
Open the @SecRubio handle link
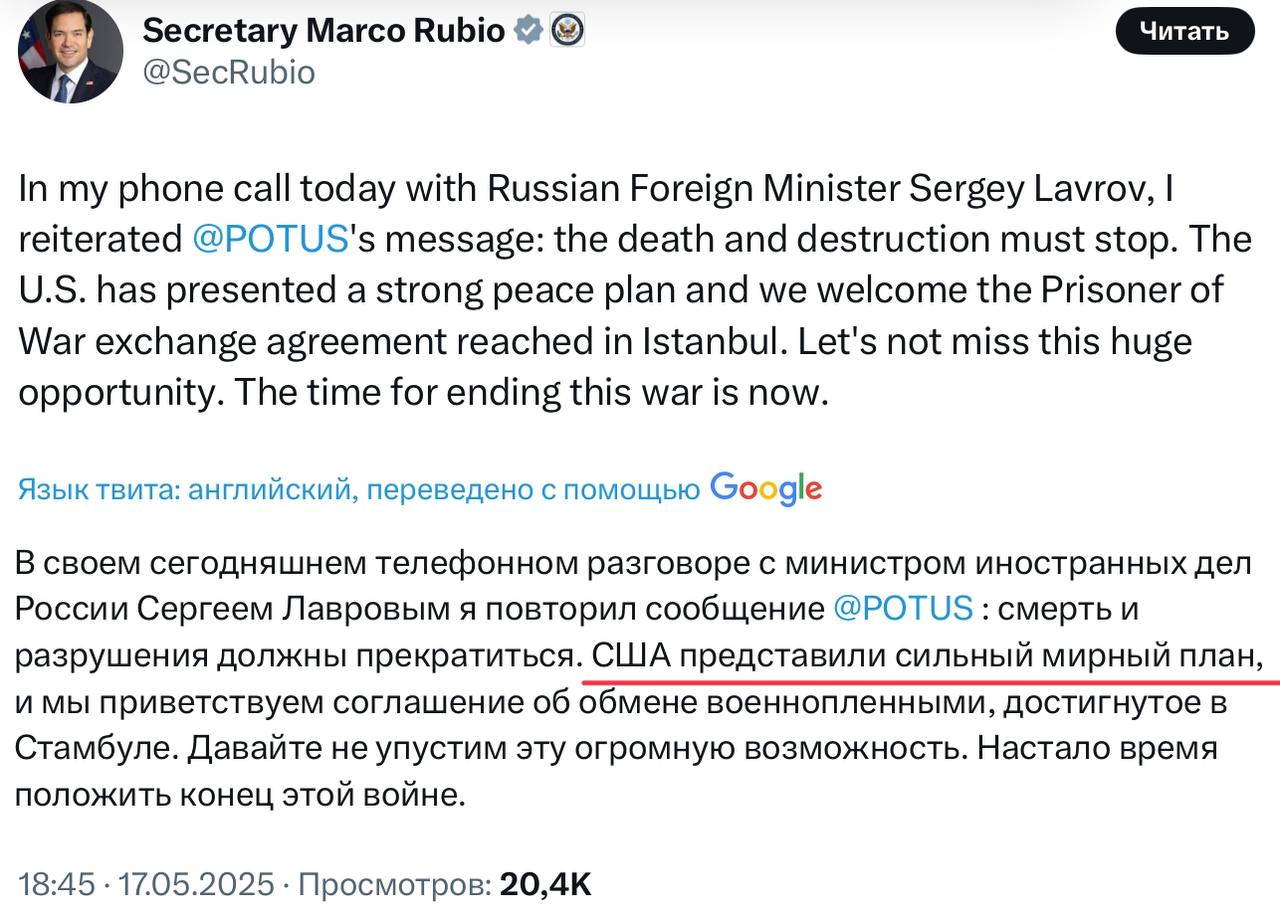pos(229,73)
